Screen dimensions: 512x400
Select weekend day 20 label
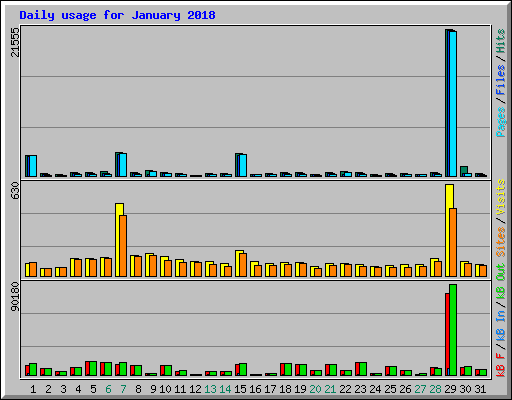tap(315, 389)
